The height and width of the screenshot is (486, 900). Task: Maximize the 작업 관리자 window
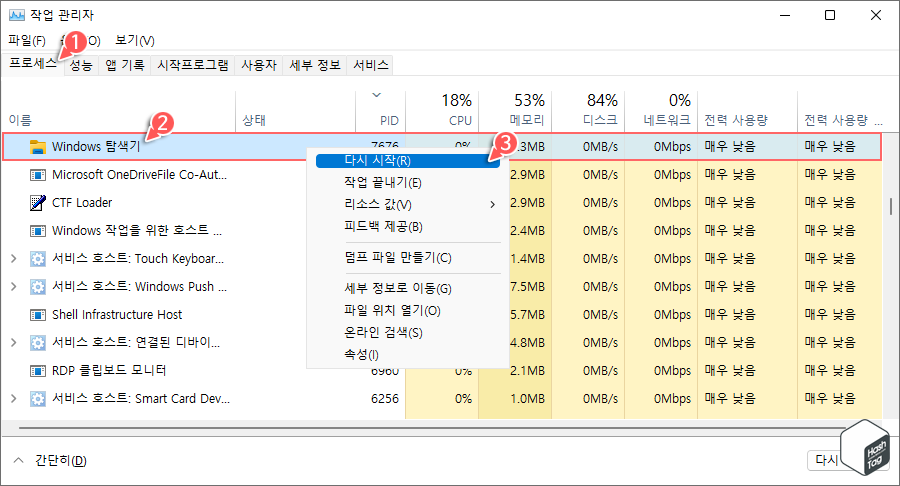tap(830, 15)
